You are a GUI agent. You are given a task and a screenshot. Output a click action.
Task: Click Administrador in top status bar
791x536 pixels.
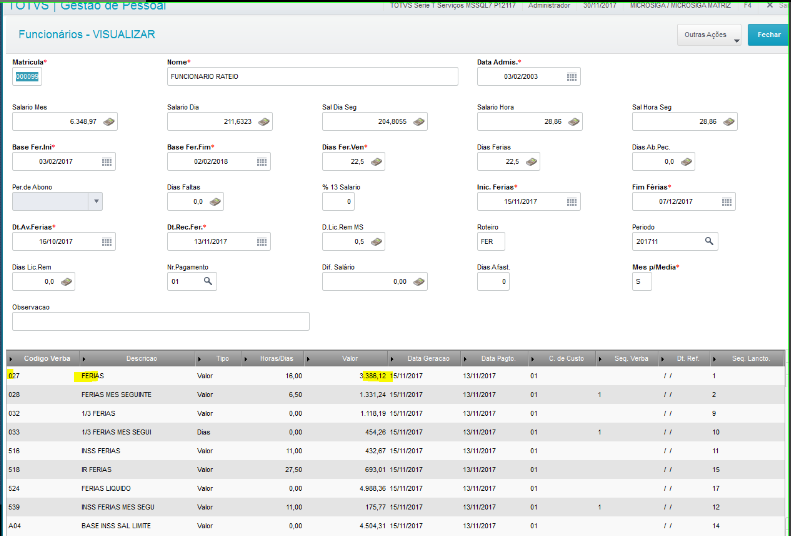549,5
